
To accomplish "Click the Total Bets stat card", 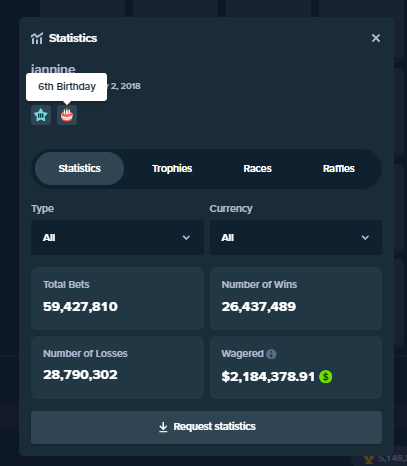I will click(117, 298).
